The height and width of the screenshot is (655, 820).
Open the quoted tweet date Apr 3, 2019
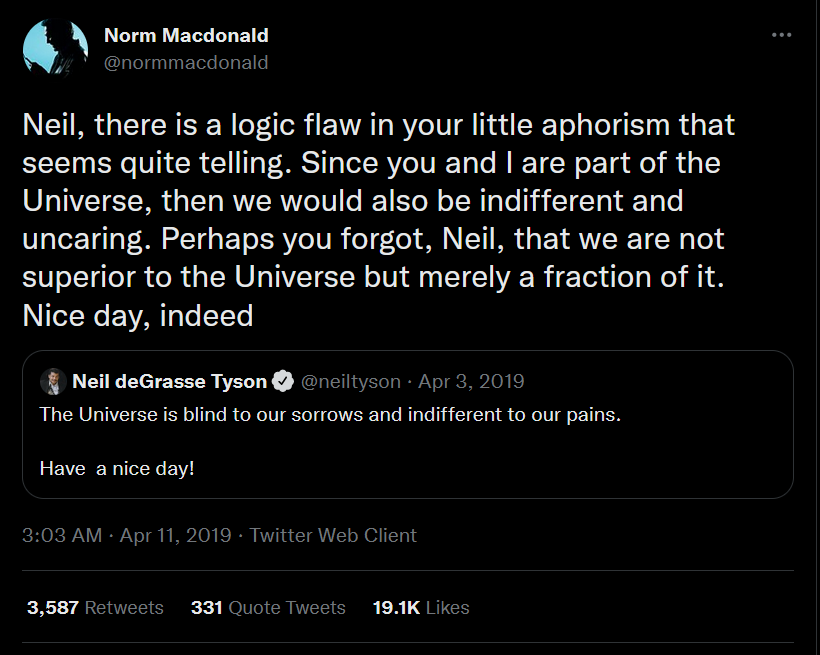(x=471, y=381)
